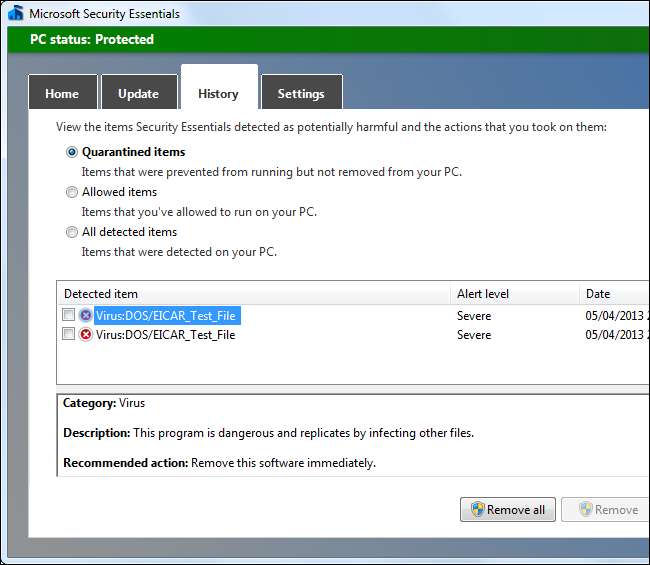The height and width of the screenshot is (565, 650).
Task: Switch to All detected items option
Action: [71, 232]
